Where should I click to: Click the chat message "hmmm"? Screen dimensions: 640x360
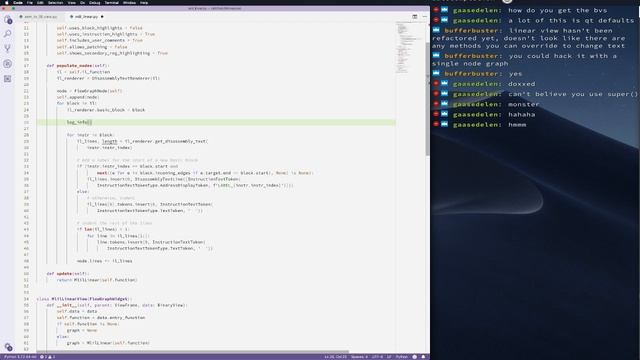click(x=517, y=124)
